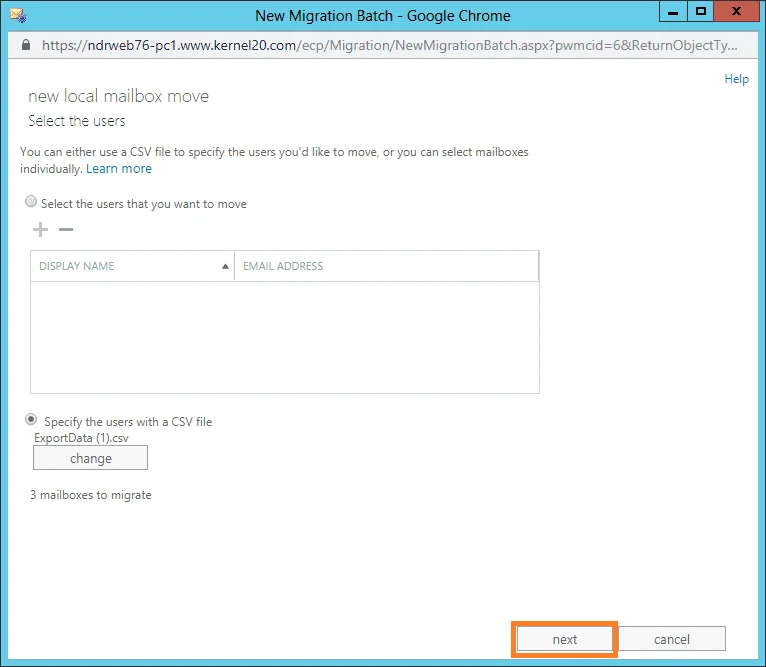This screenshot has height=667, width=766.
Task: Click the minus icon to remove users
Action: [x=66, y=229]
